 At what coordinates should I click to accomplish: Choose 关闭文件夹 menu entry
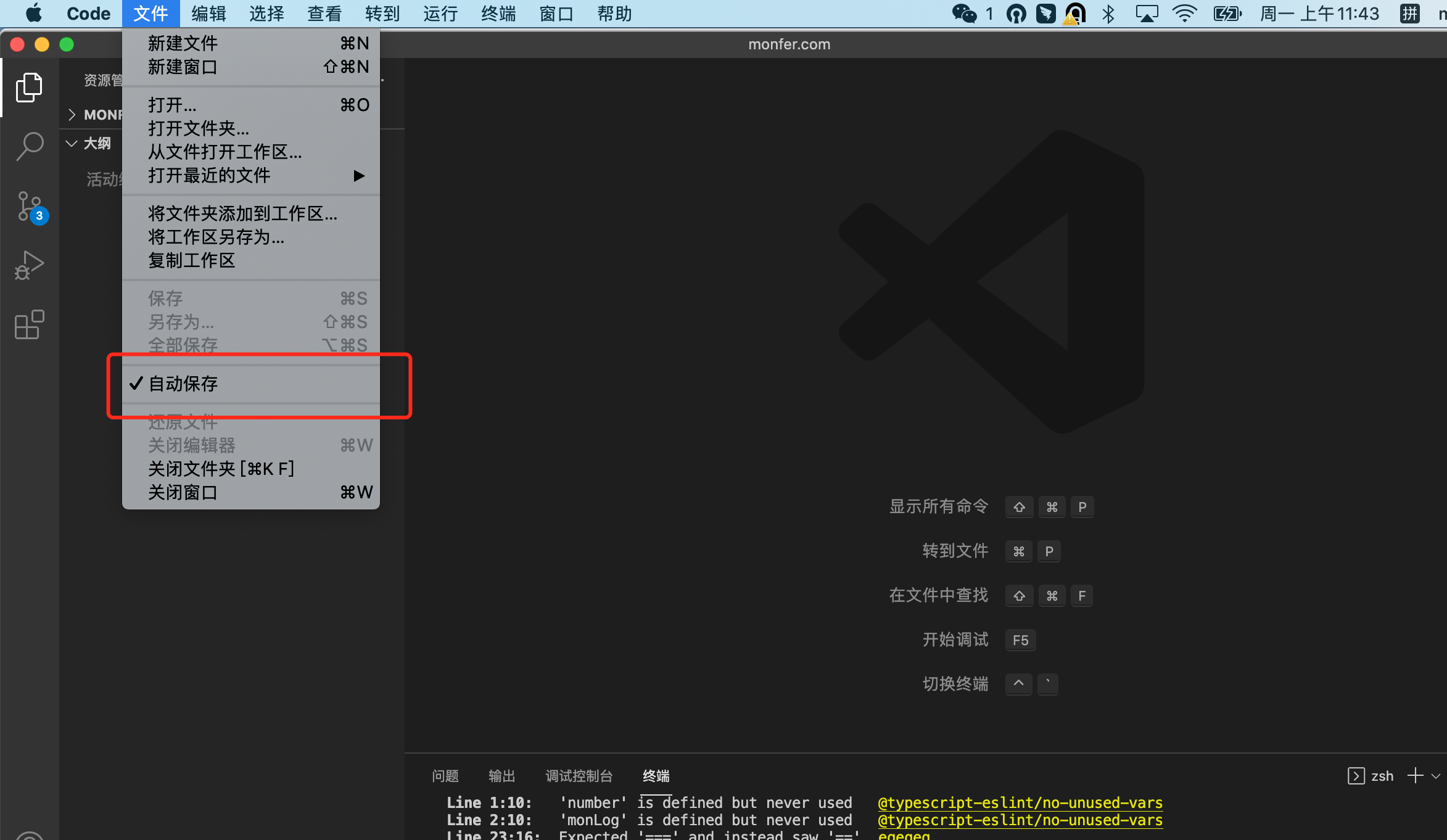click(251, 469)
